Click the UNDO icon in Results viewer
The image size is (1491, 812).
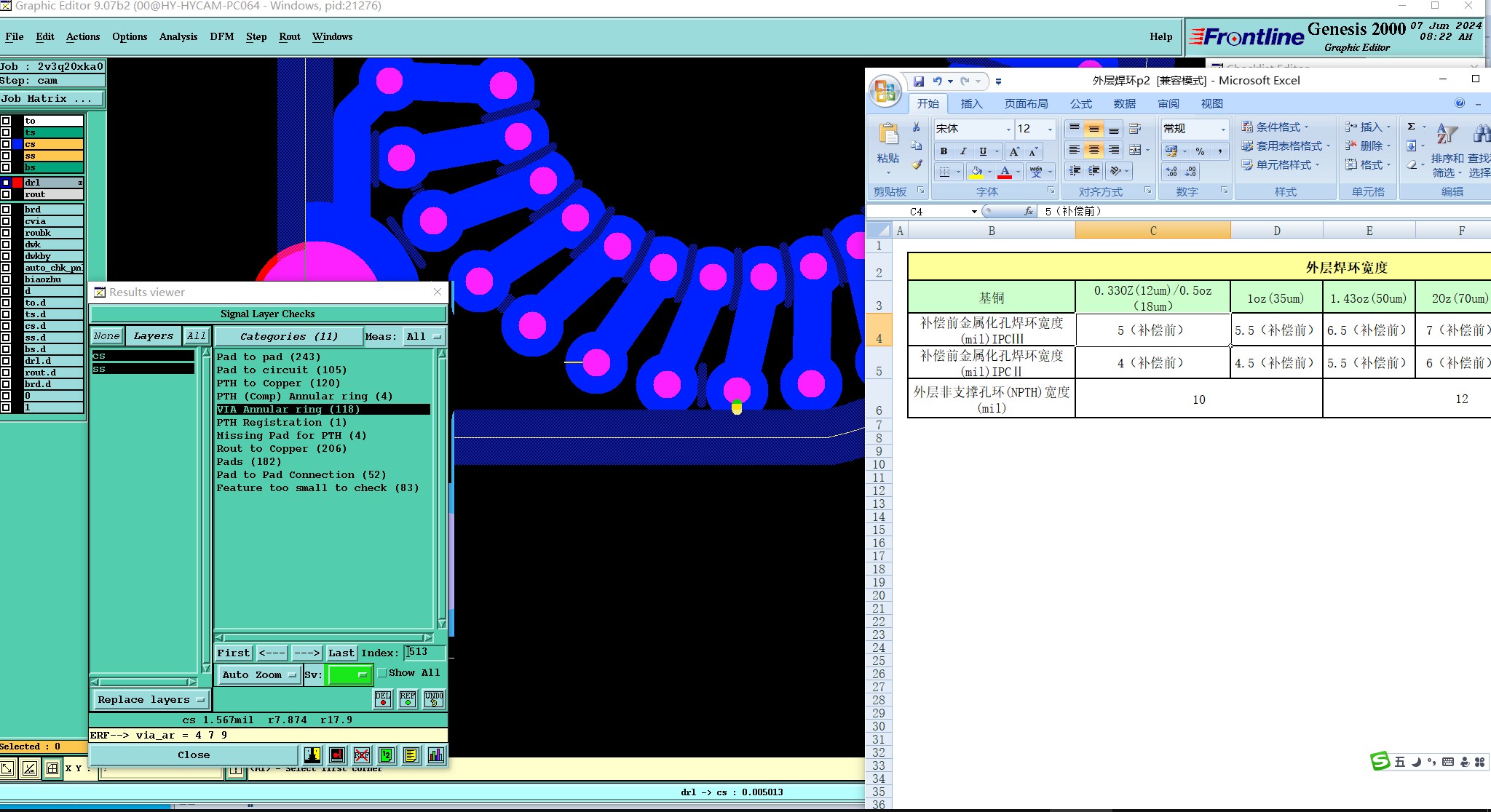[x=434, y=699]
